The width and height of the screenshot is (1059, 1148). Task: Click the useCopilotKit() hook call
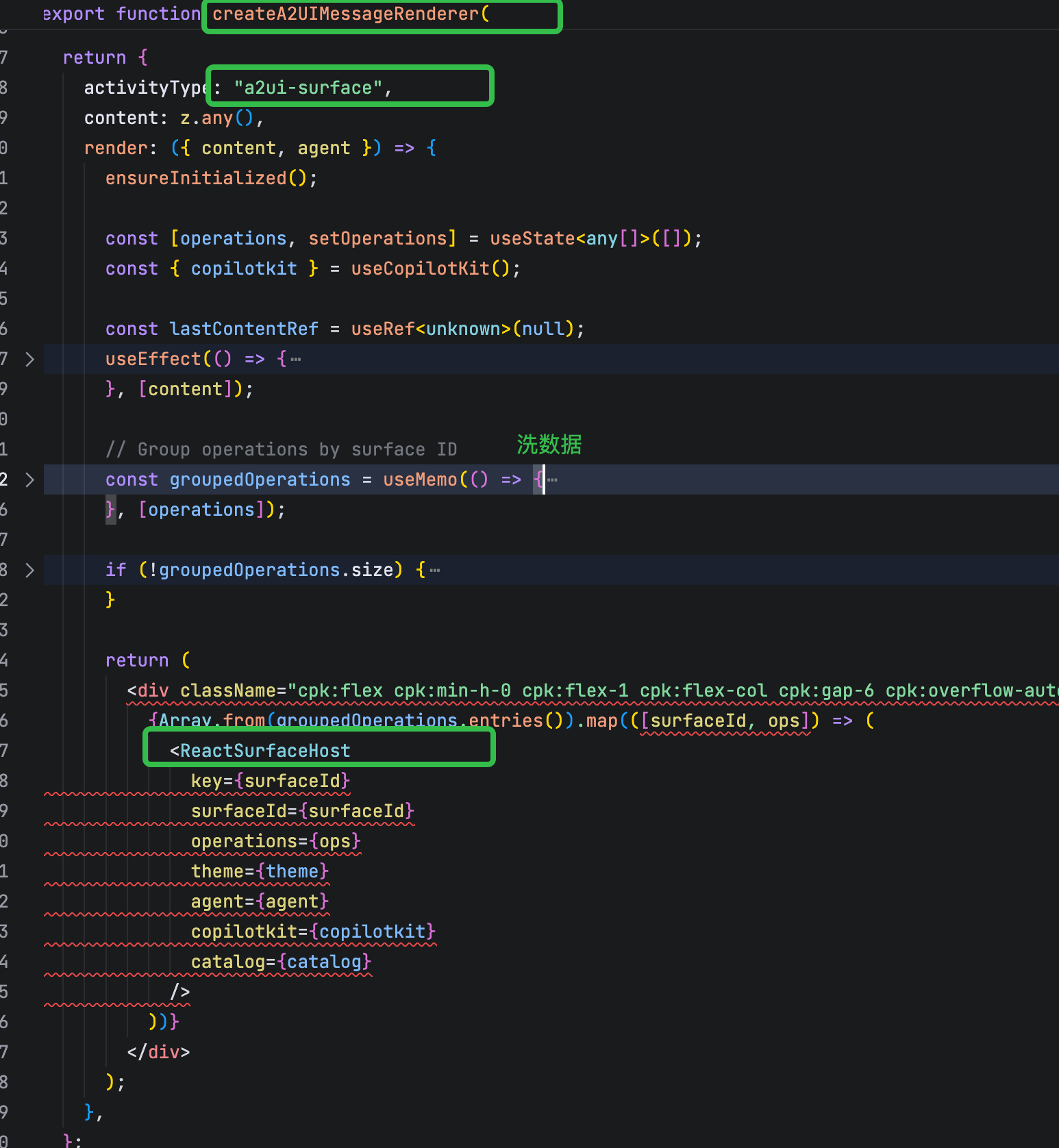tap(431, 269)
